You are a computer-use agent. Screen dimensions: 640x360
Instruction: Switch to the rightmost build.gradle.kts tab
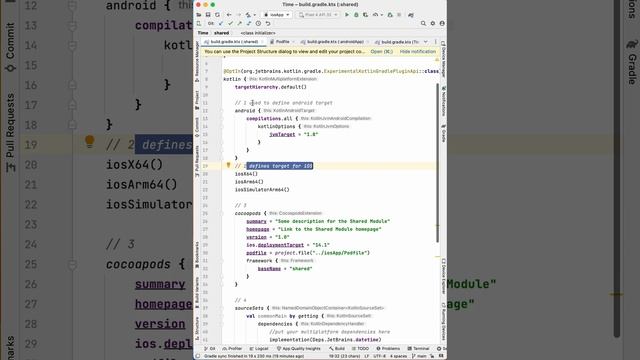[397, 42]
